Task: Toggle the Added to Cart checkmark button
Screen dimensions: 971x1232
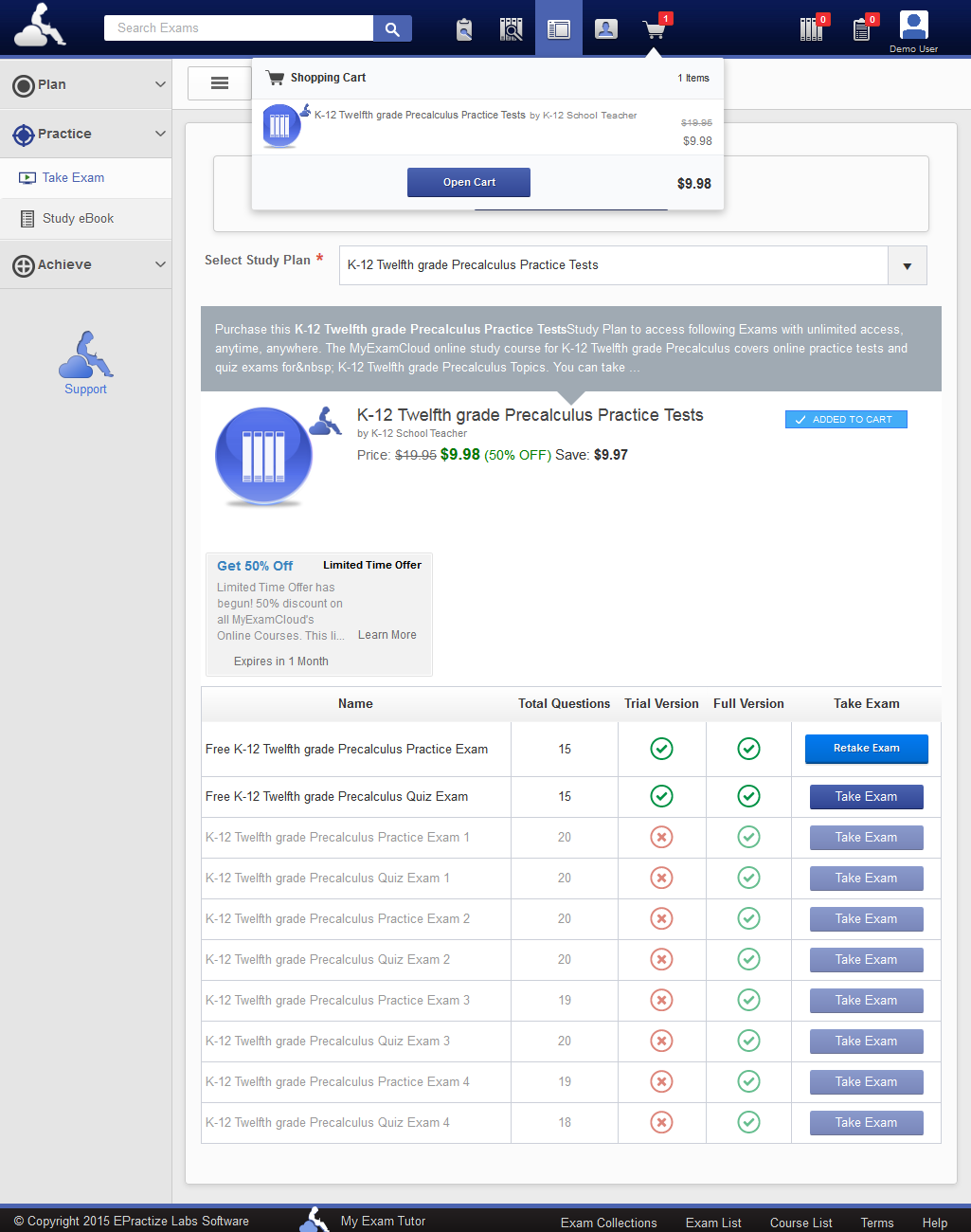Action: pyautogui.click(x=846, y=419)
